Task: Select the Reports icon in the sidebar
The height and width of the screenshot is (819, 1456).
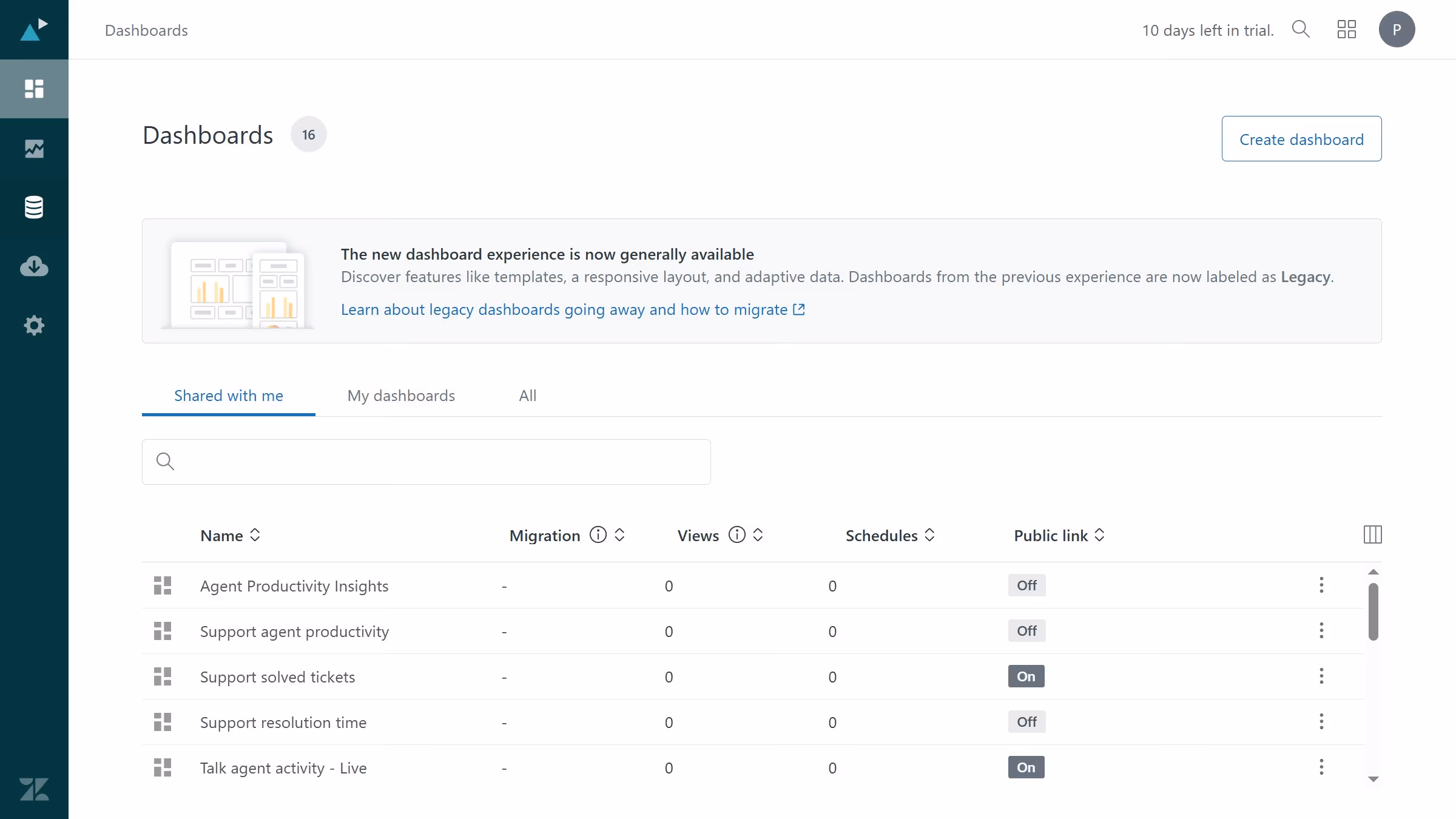Action: (33, 149)
